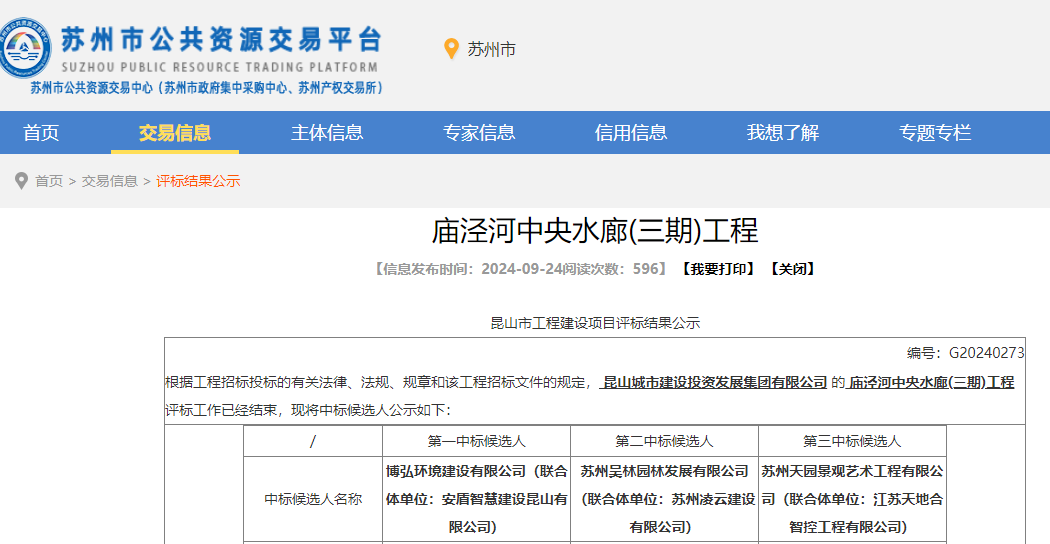1050x544 pixels.
Task: Click the Suzhou platform logo emblem
Action: [x=26, y=48]
